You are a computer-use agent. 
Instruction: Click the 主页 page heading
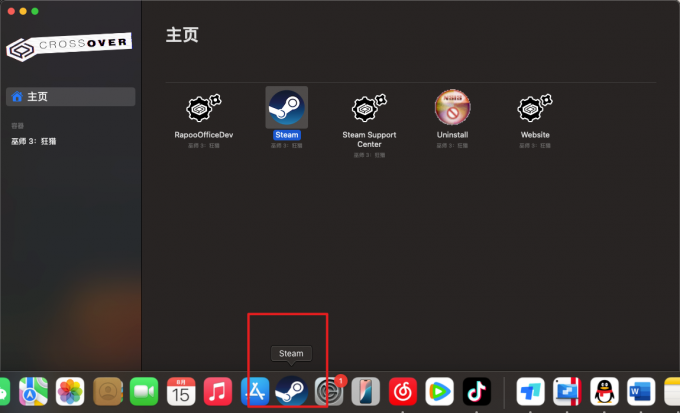point(182,35)
